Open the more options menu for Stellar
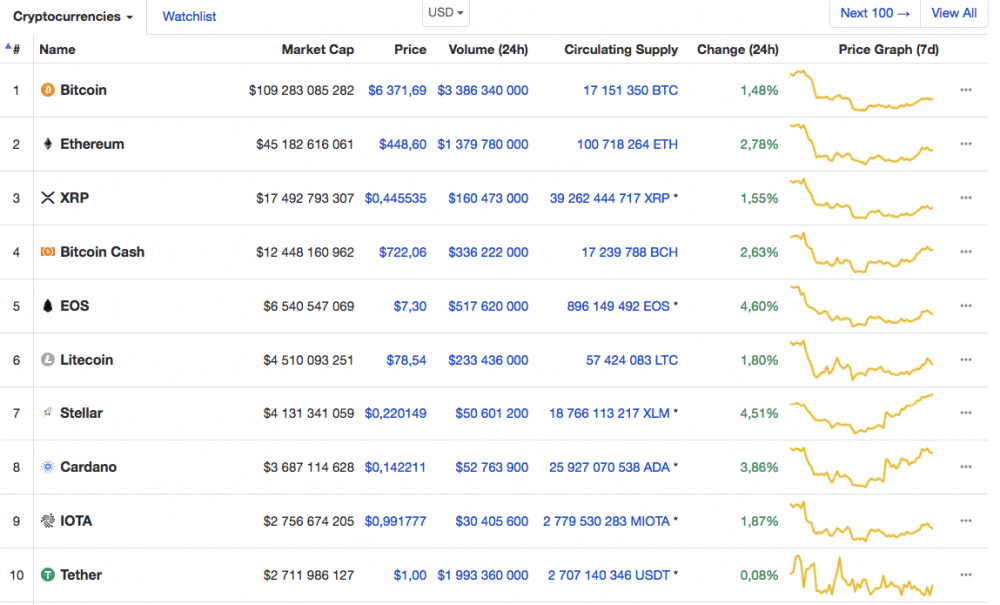The image size is (1000, 605). pos(966,413)
